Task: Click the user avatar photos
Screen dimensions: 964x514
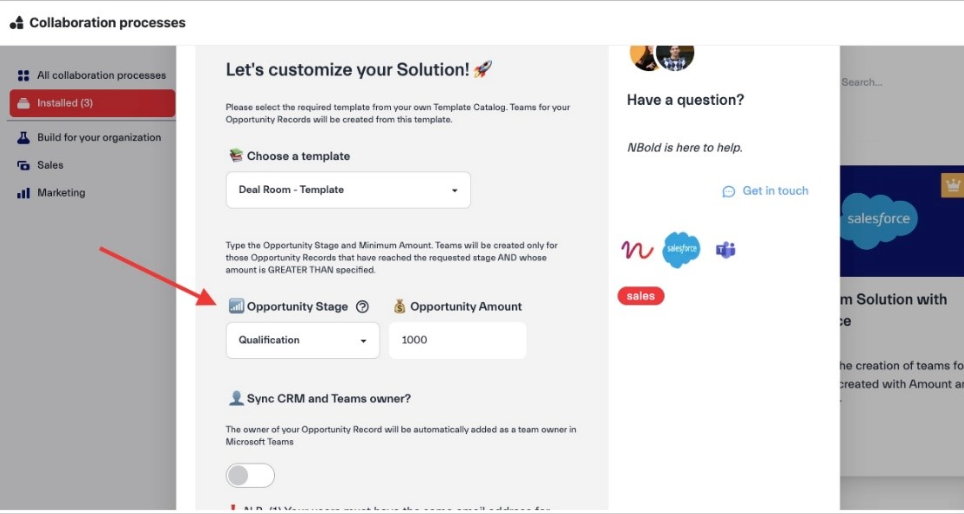Action: click(662, 56)
